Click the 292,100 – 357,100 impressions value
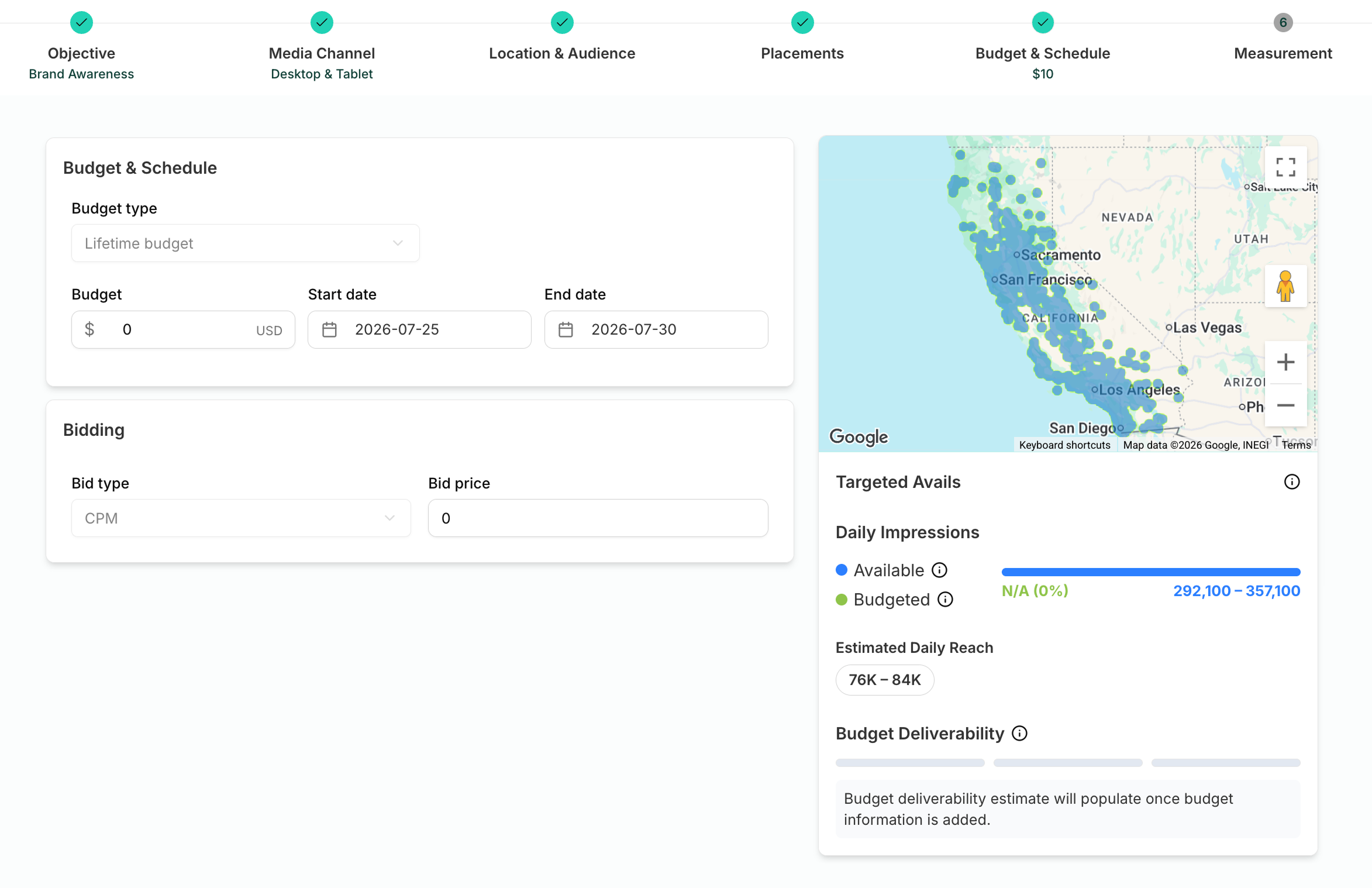Screen dimensions: 1372x888 coord(1237,591)
